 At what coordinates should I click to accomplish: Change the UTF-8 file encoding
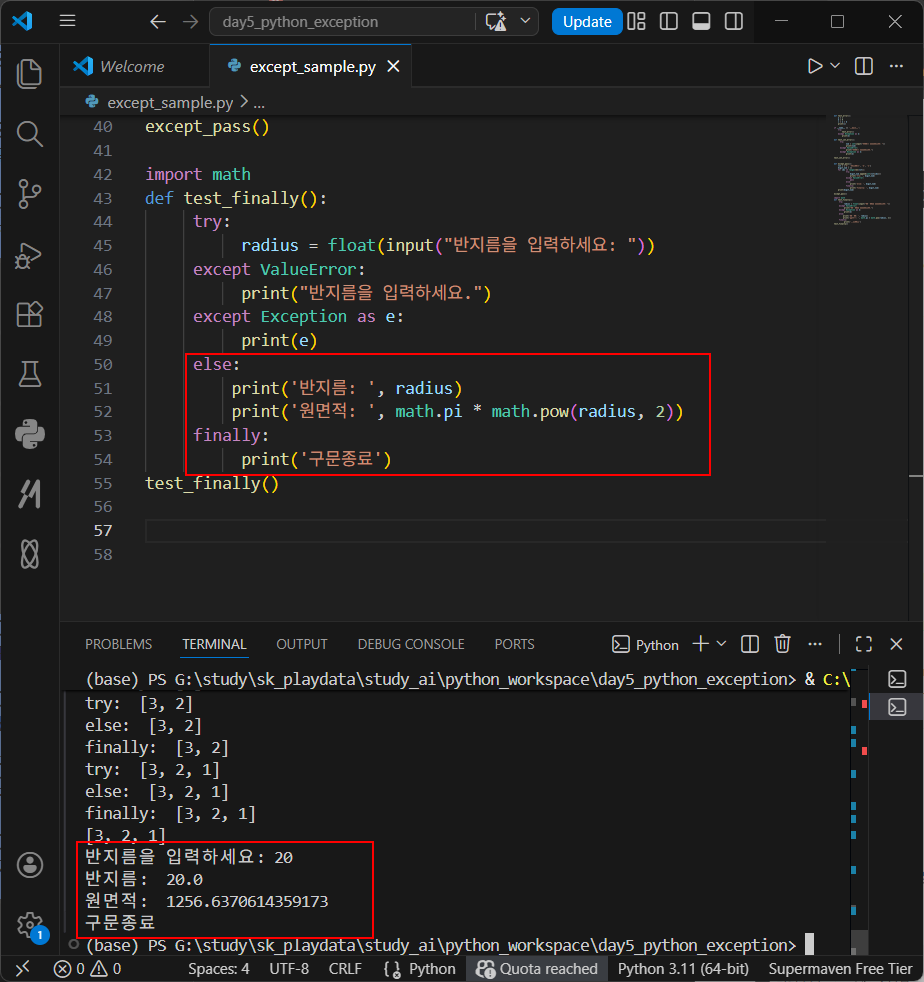coord(289,969)
